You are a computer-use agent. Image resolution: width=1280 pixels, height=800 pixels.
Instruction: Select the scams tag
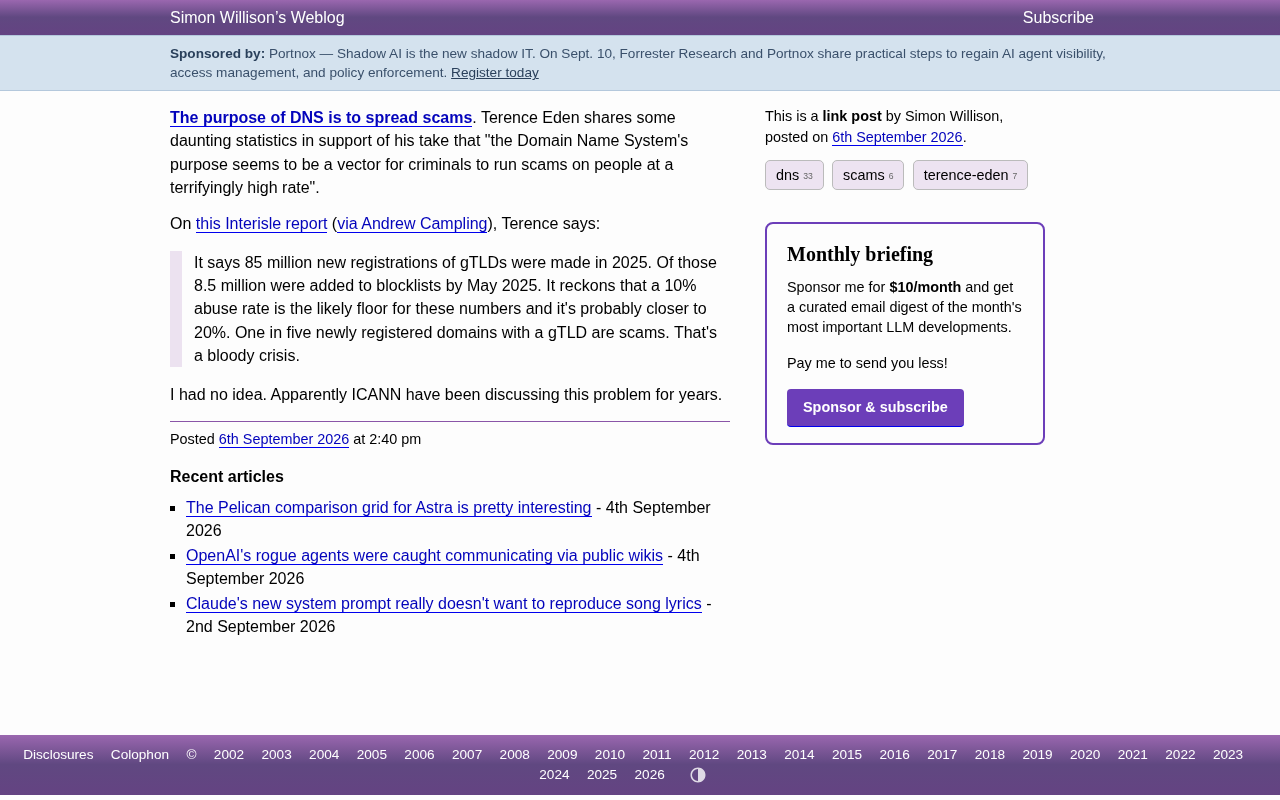868,175
